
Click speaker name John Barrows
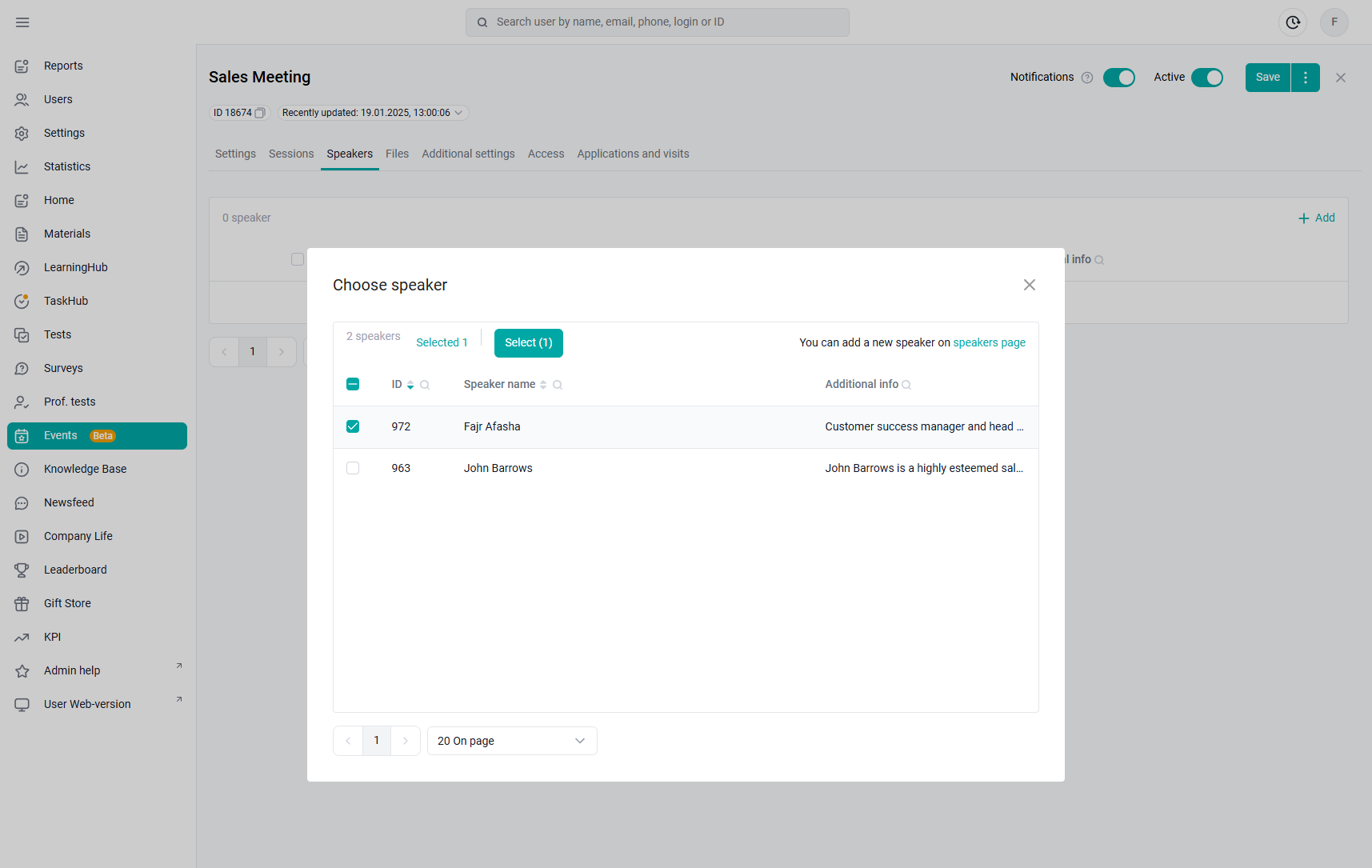(498, 468)
